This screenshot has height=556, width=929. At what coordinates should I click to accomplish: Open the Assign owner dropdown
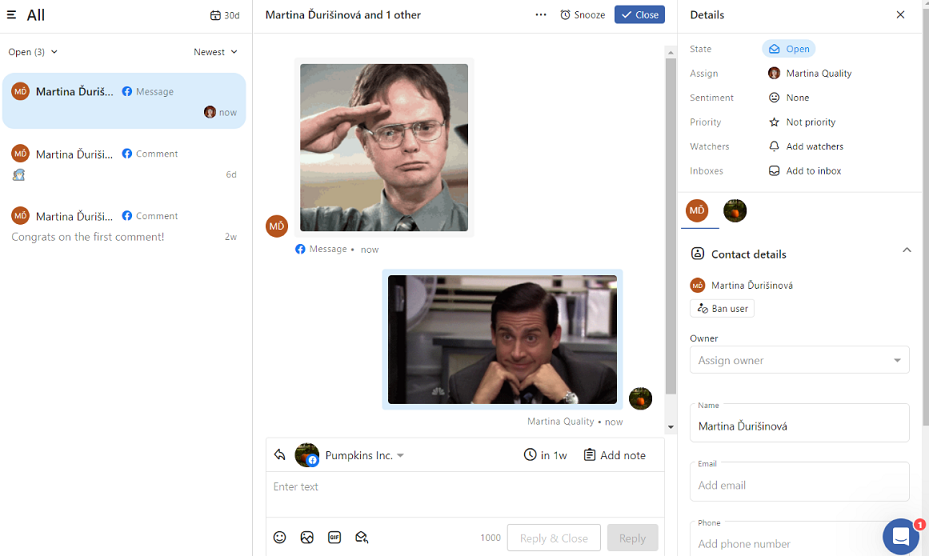(799, 360)
